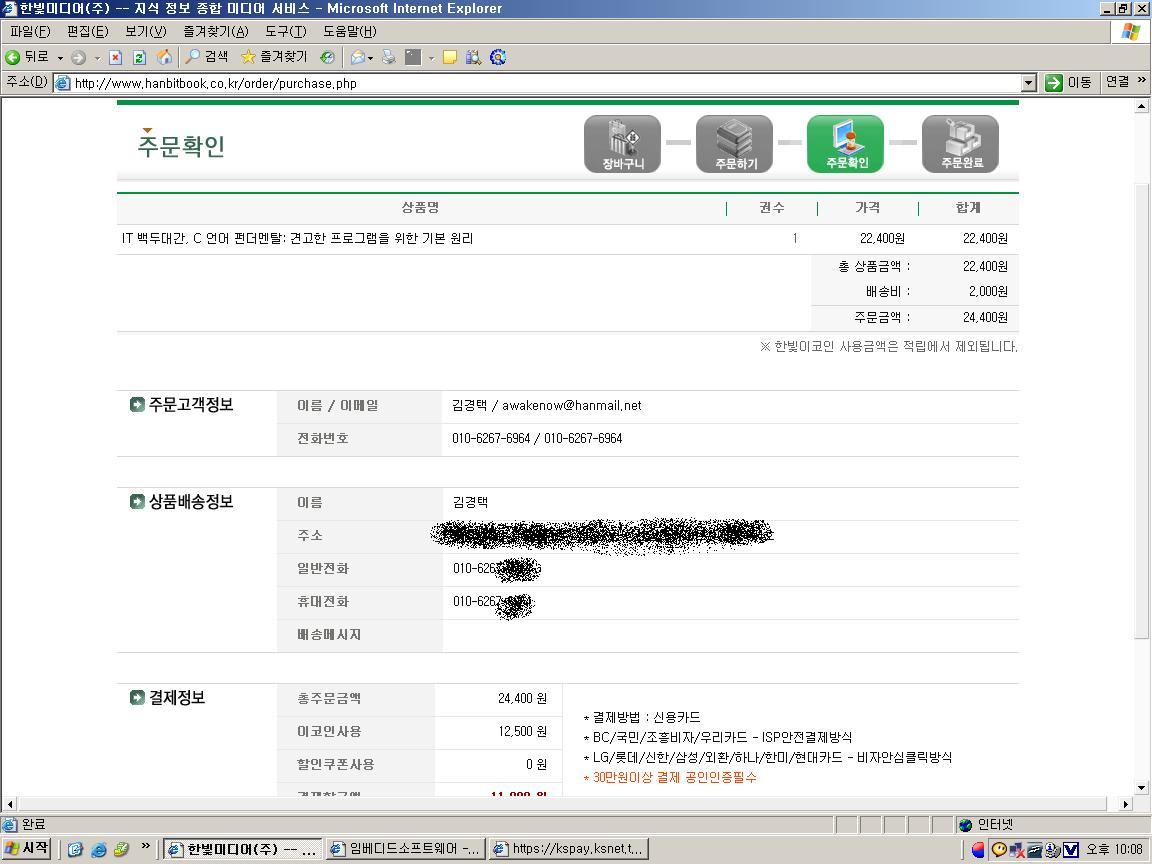Open the 시작 Start menu
This screenshot has height=864, width=1152.
27,849
